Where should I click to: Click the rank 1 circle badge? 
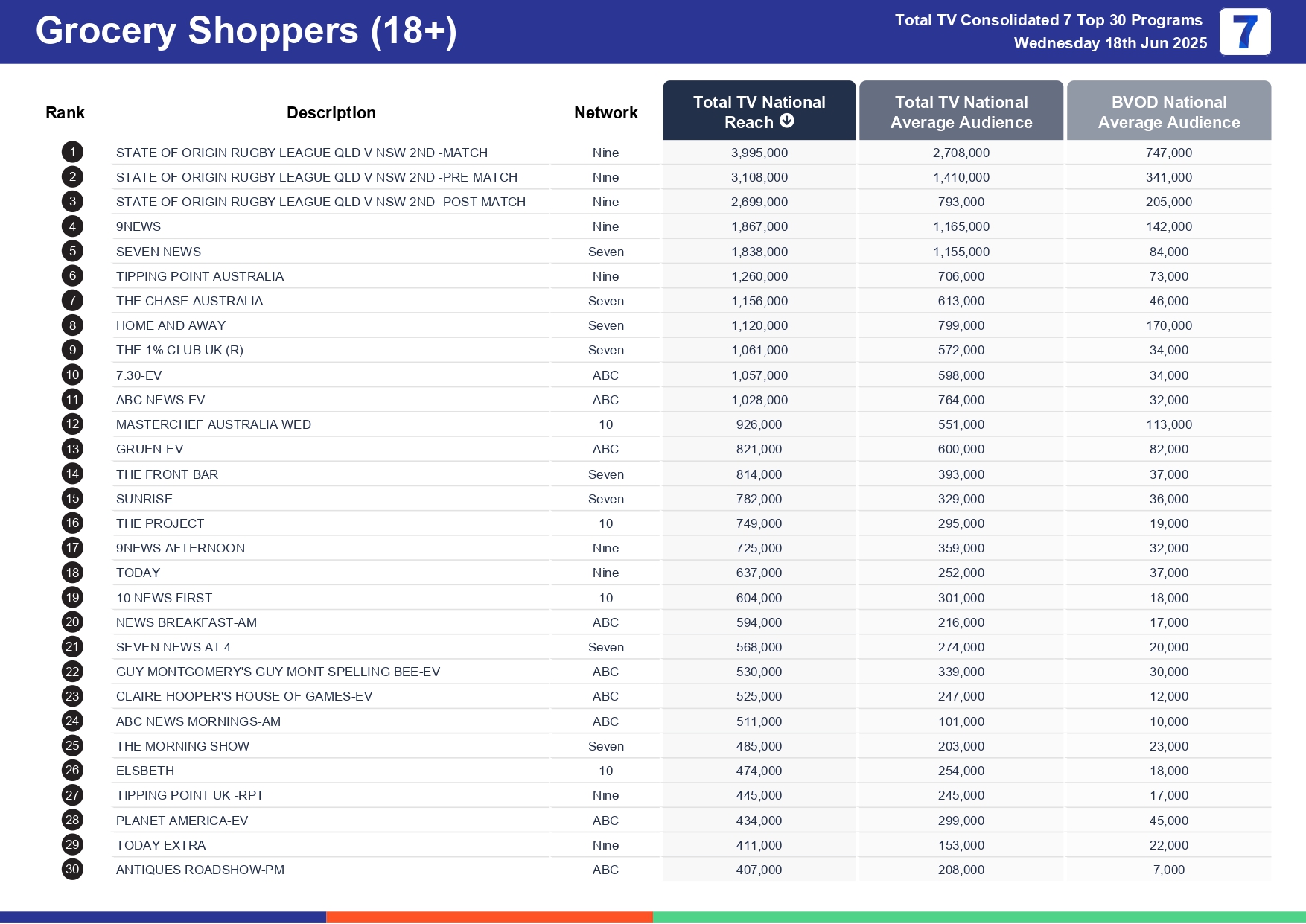72,153
